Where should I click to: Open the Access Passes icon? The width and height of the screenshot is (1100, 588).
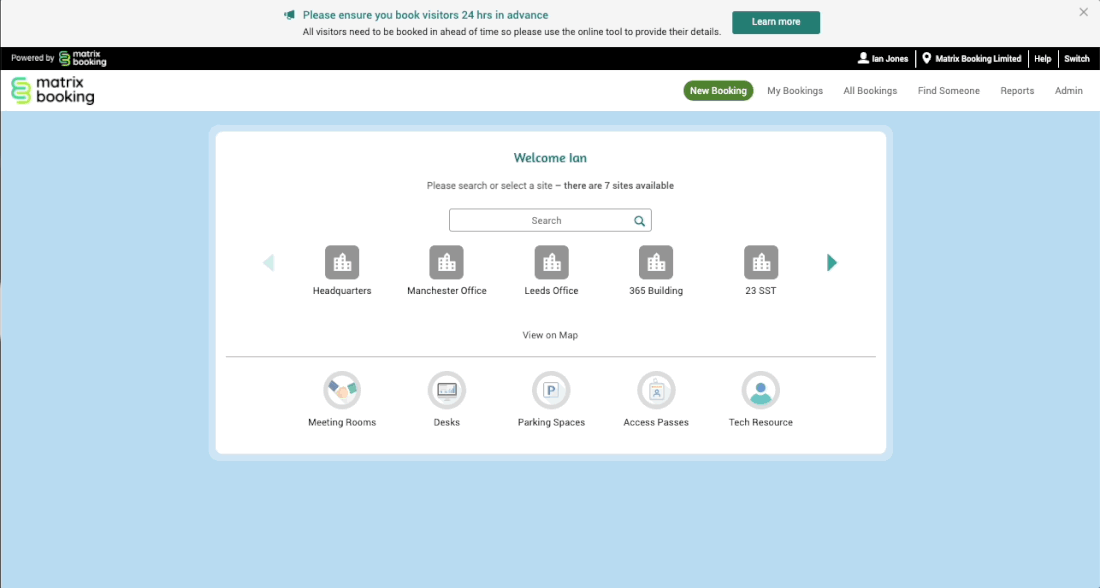pyautogui.click(x=656, y=391)
